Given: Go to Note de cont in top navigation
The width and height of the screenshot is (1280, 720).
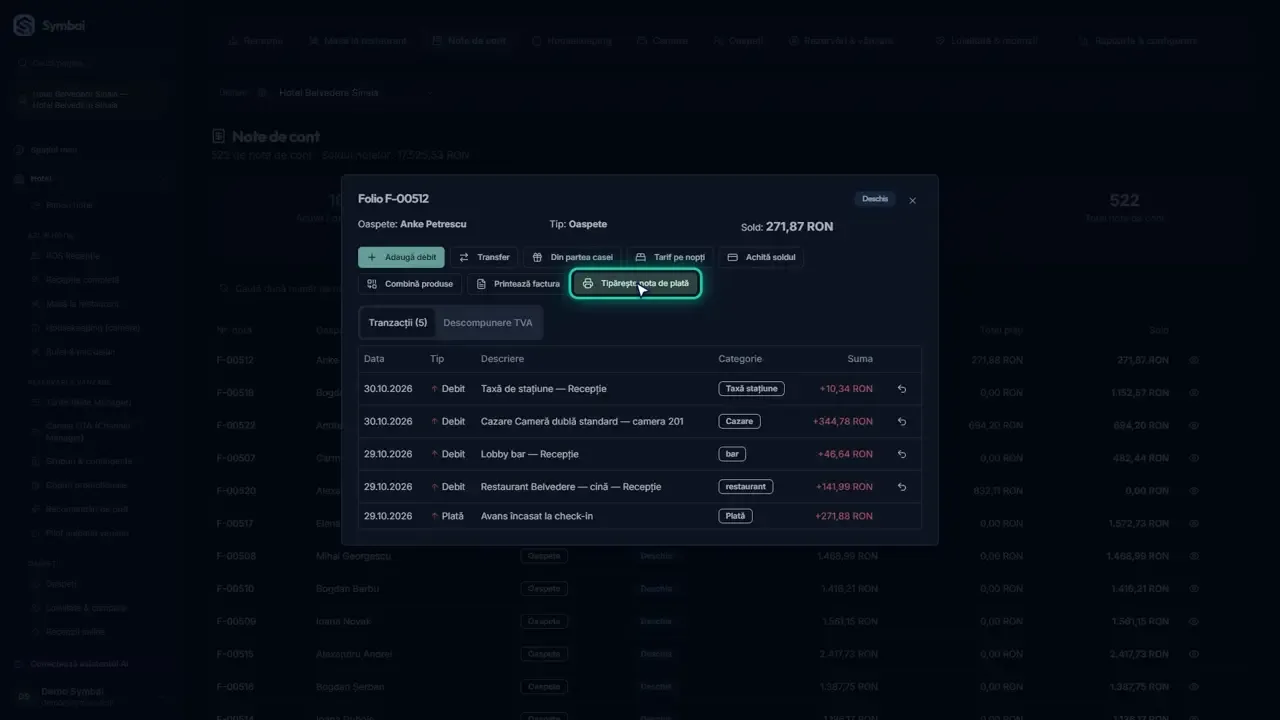Looking at the screenshot, I should (469, 41).
